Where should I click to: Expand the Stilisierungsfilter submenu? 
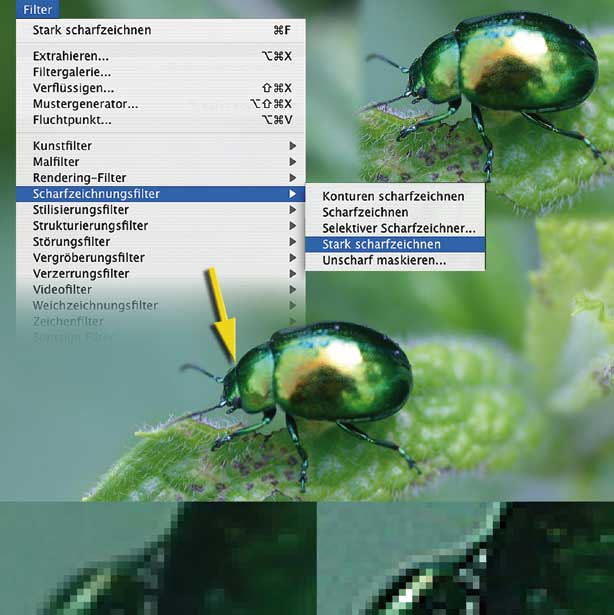tap(160, 210)
